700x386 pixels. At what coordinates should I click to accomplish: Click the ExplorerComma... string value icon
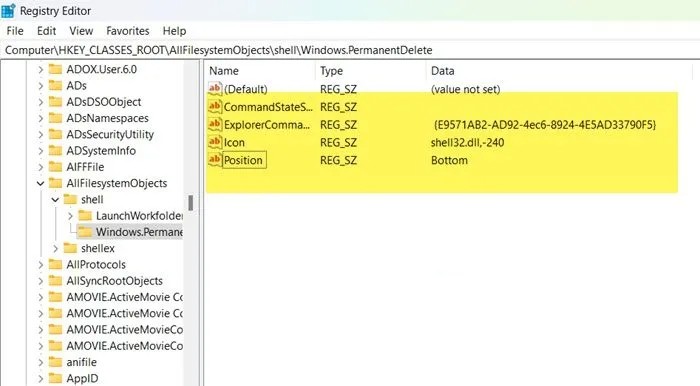[215, 125]
